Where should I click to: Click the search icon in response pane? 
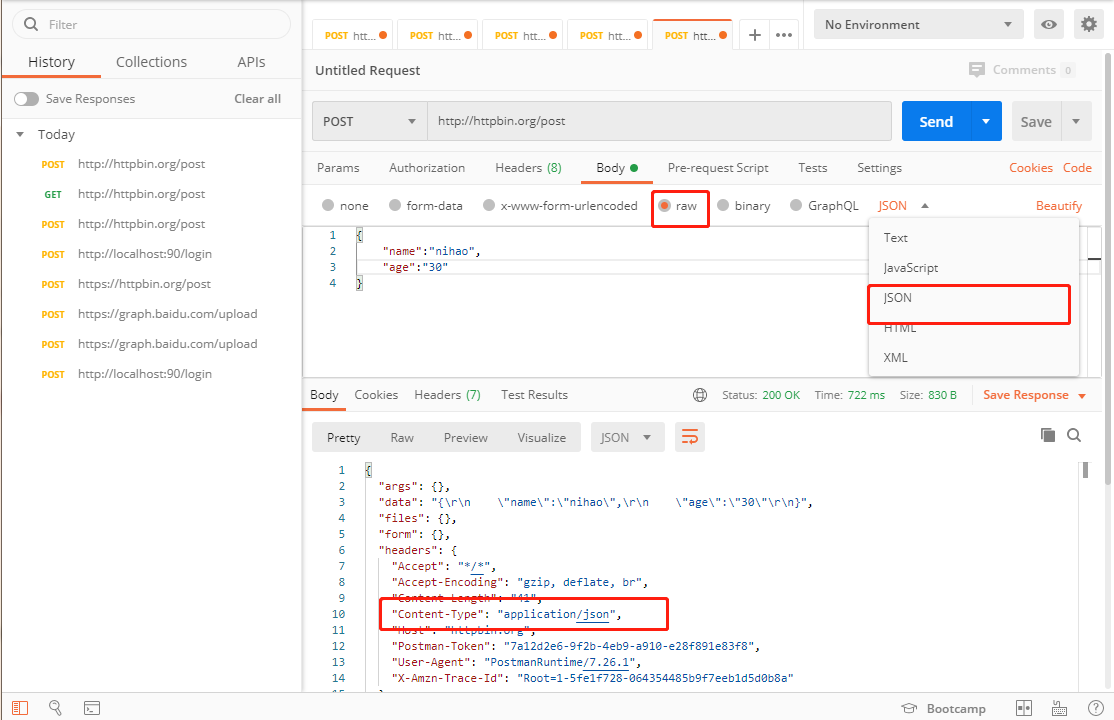pos(1074,435)
